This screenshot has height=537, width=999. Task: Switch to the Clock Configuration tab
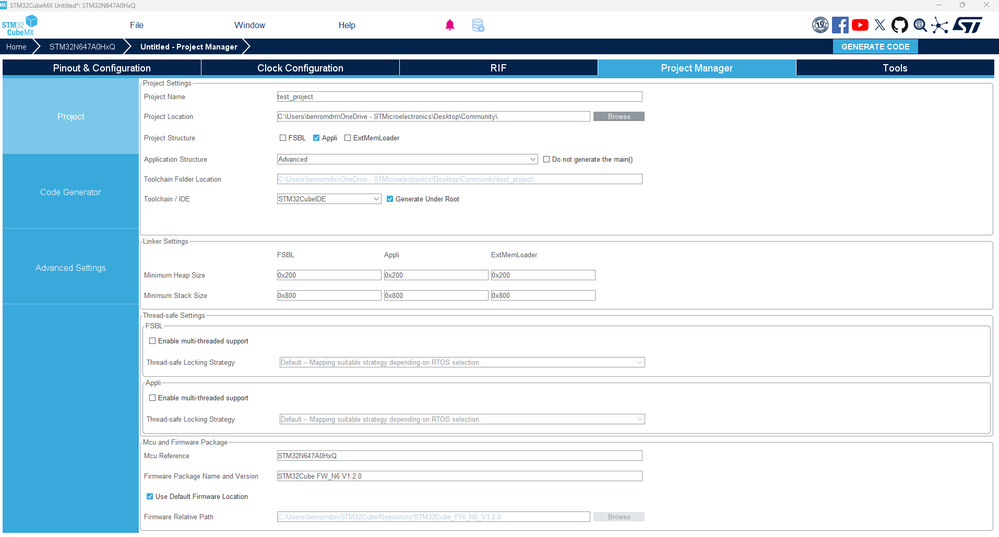(300, 68)
